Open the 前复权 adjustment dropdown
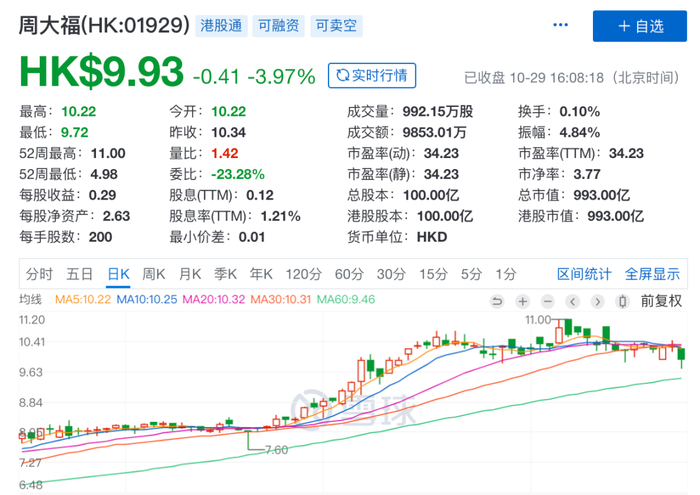The width and height of the screenshot is (700, 495). tap(661, 301)
